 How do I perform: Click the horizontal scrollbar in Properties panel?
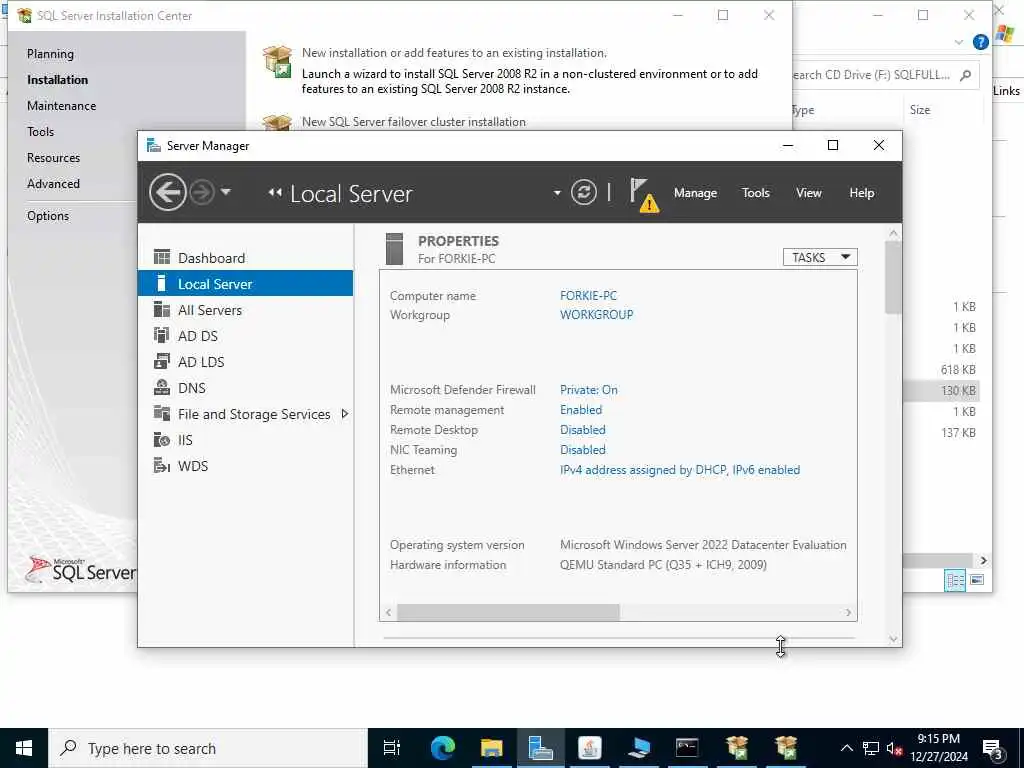tap(508, 613)
